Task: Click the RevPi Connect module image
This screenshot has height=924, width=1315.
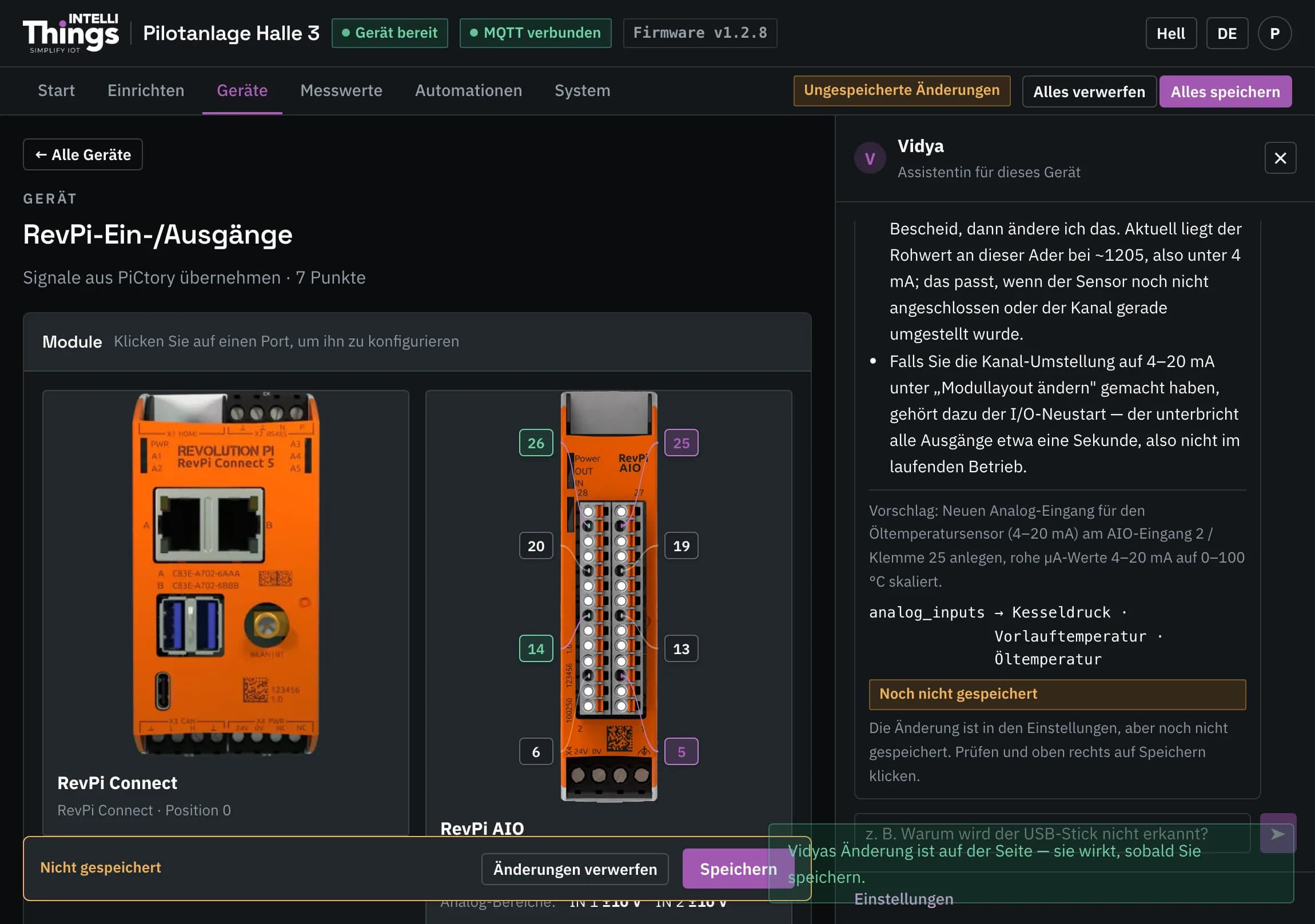Action: tap(226, 574)
